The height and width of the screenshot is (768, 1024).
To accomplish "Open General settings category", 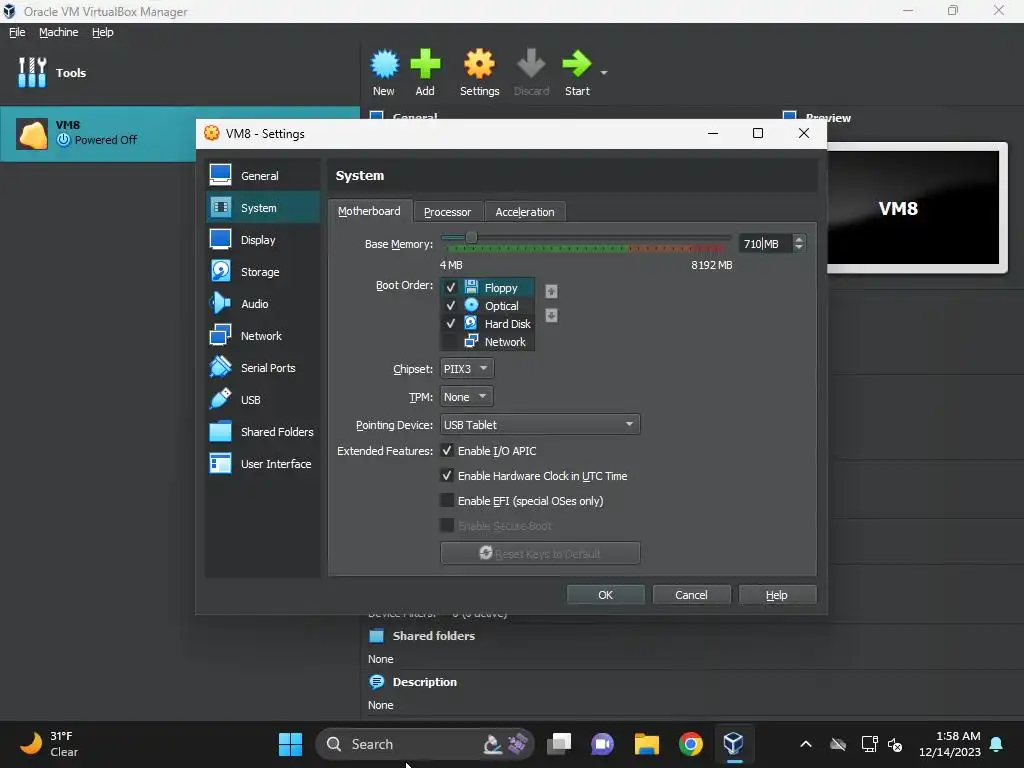I will 263,176.
